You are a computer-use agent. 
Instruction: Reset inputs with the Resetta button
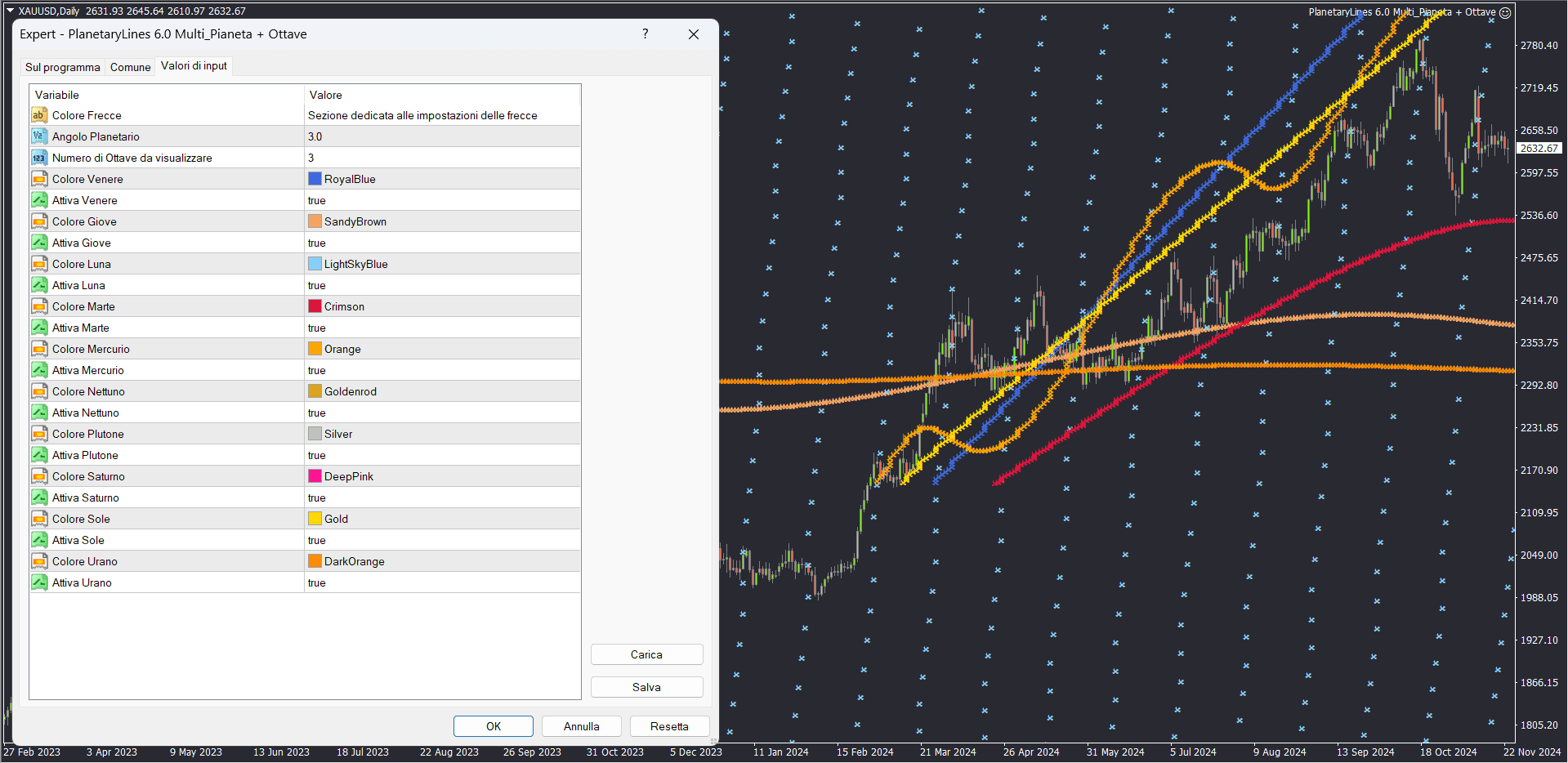pyautogui.click(x=669, y=726)
